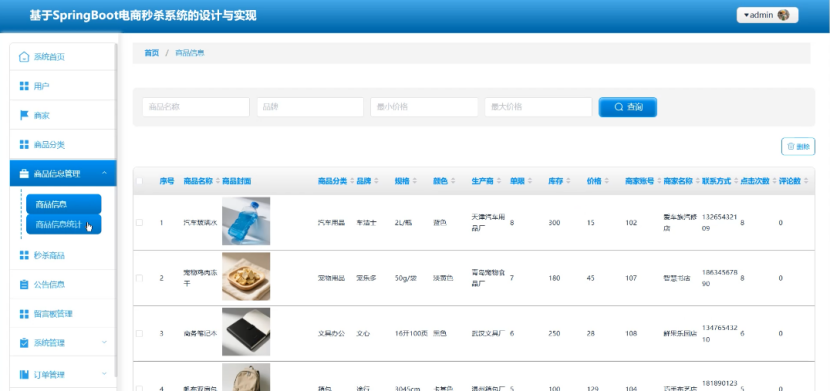The height and width of the screenshot is (391, 830).
Task: Focus the 最大价格 input field
Action: tap(538, 107)
